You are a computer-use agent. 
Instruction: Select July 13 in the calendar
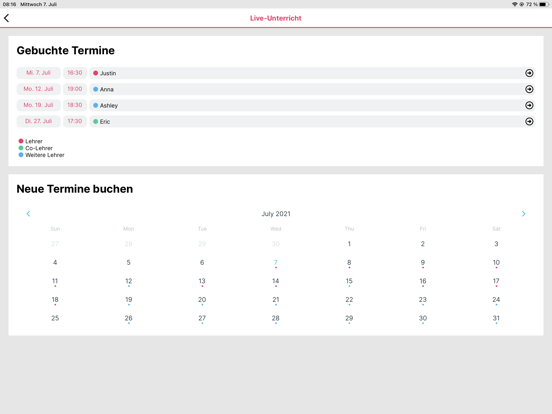[202, 281]
